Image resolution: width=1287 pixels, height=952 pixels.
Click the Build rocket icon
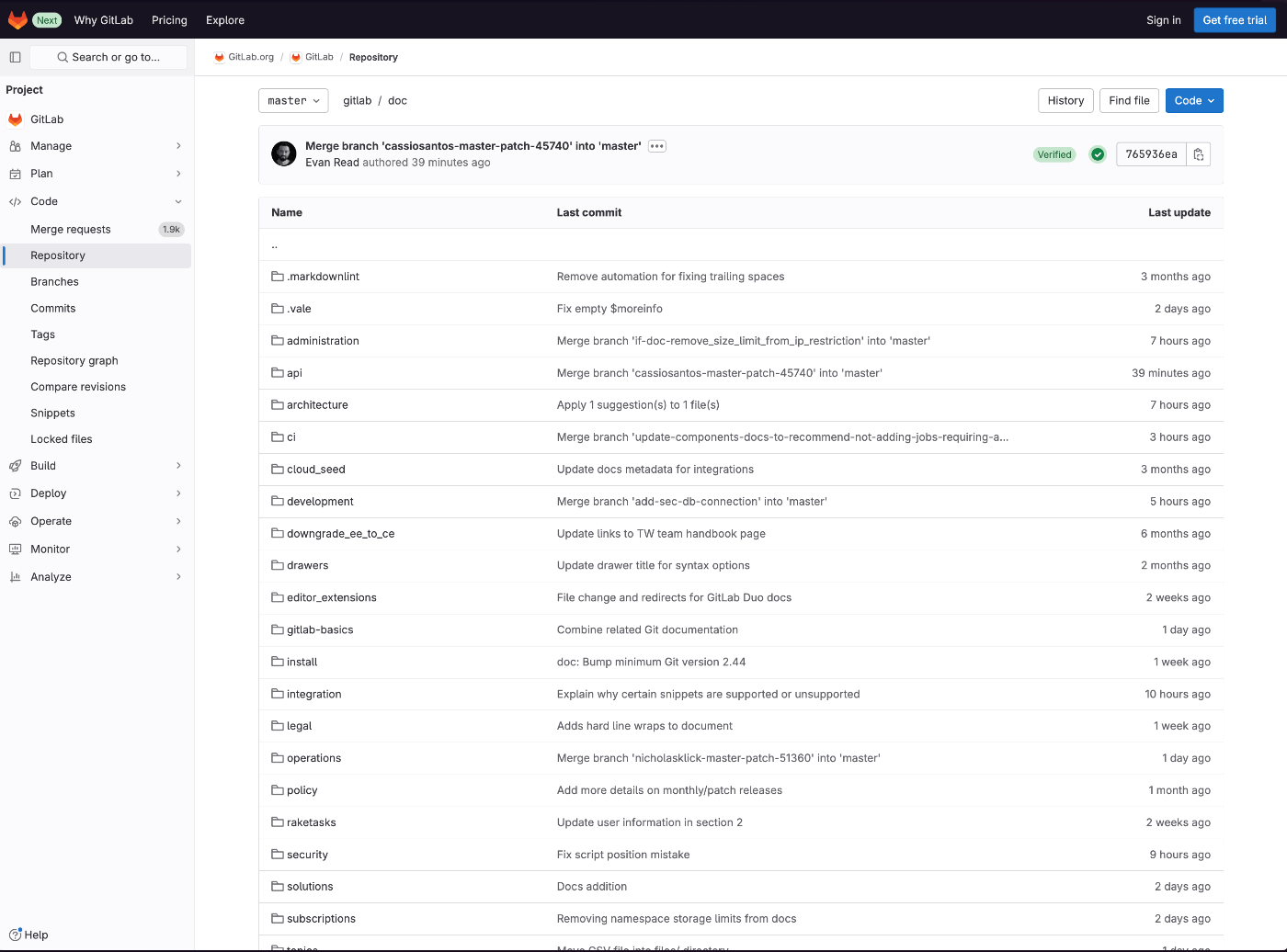pos(15,466)
